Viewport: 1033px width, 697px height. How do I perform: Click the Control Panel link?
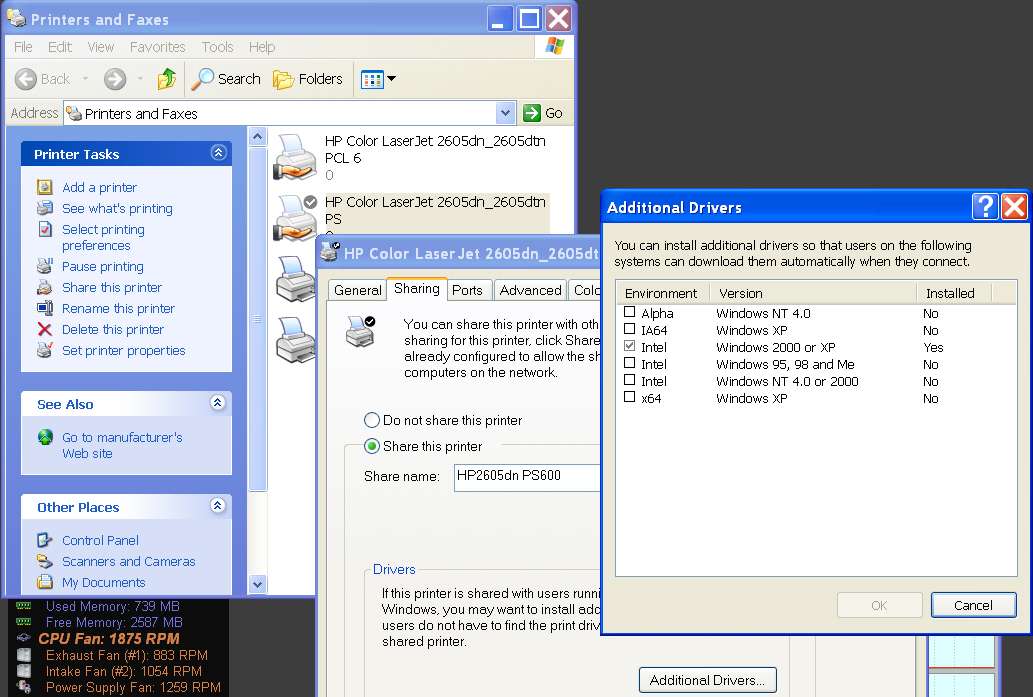[100, 541]
